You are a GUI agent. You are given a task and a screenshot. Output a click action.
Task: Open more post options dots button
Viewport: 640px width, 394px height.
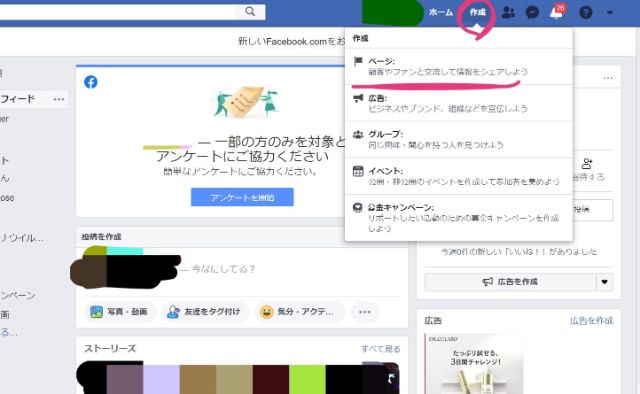tap(364, 312)
